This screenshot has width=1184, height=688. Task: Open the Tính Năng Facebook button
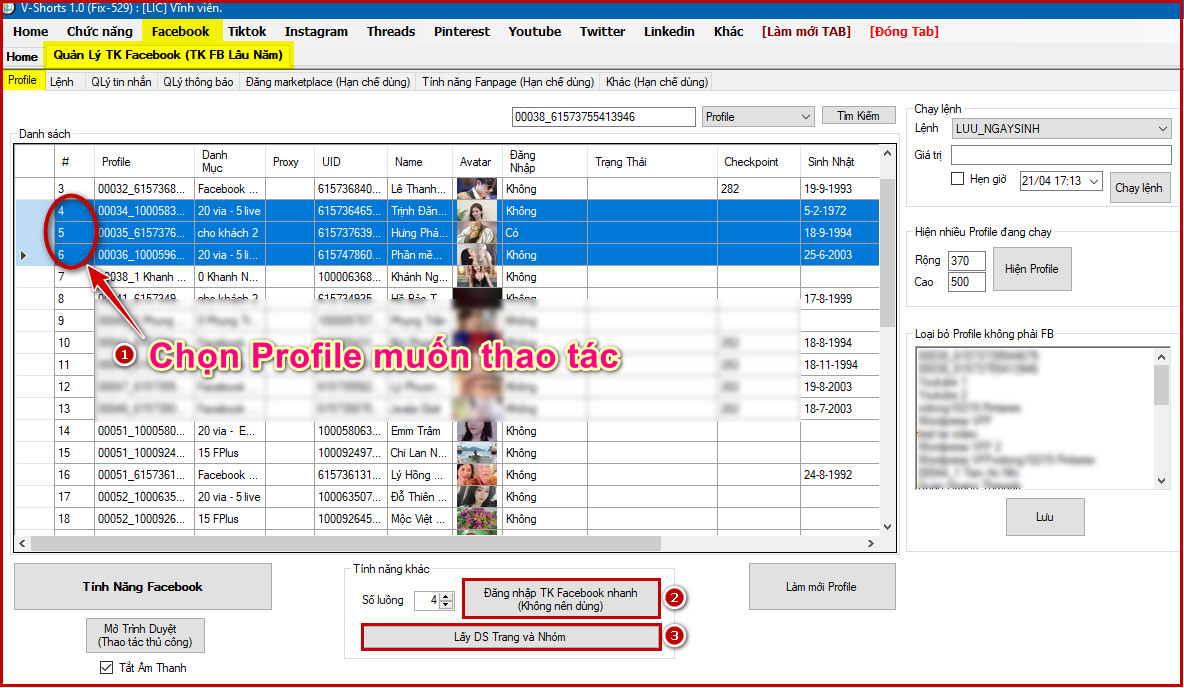[x=143, y=587]
